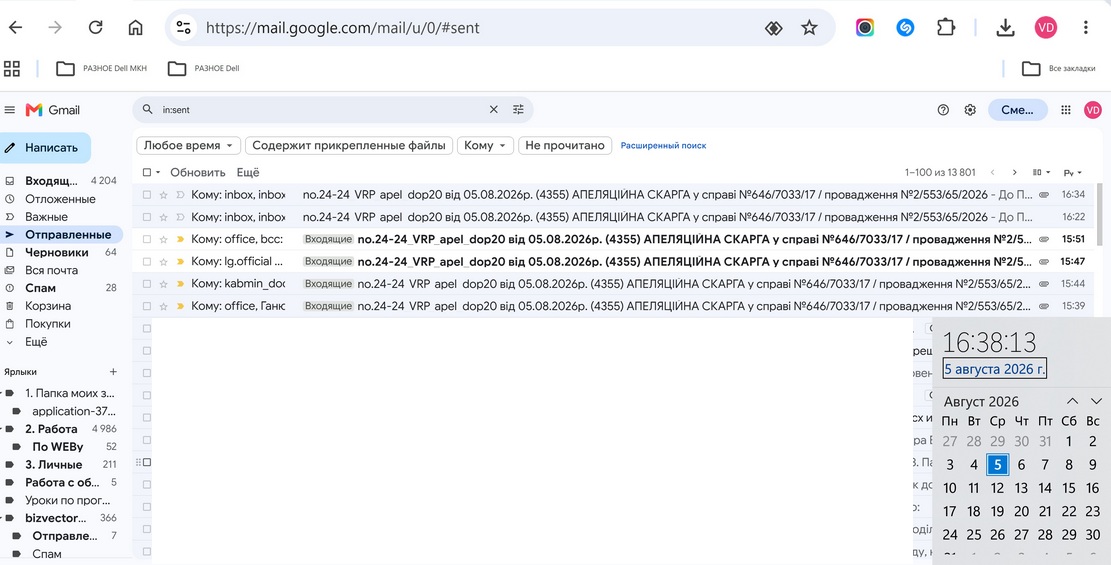Apply the Не прочитано filter
Screen dimensions: 1111x565
pos(565,145)
